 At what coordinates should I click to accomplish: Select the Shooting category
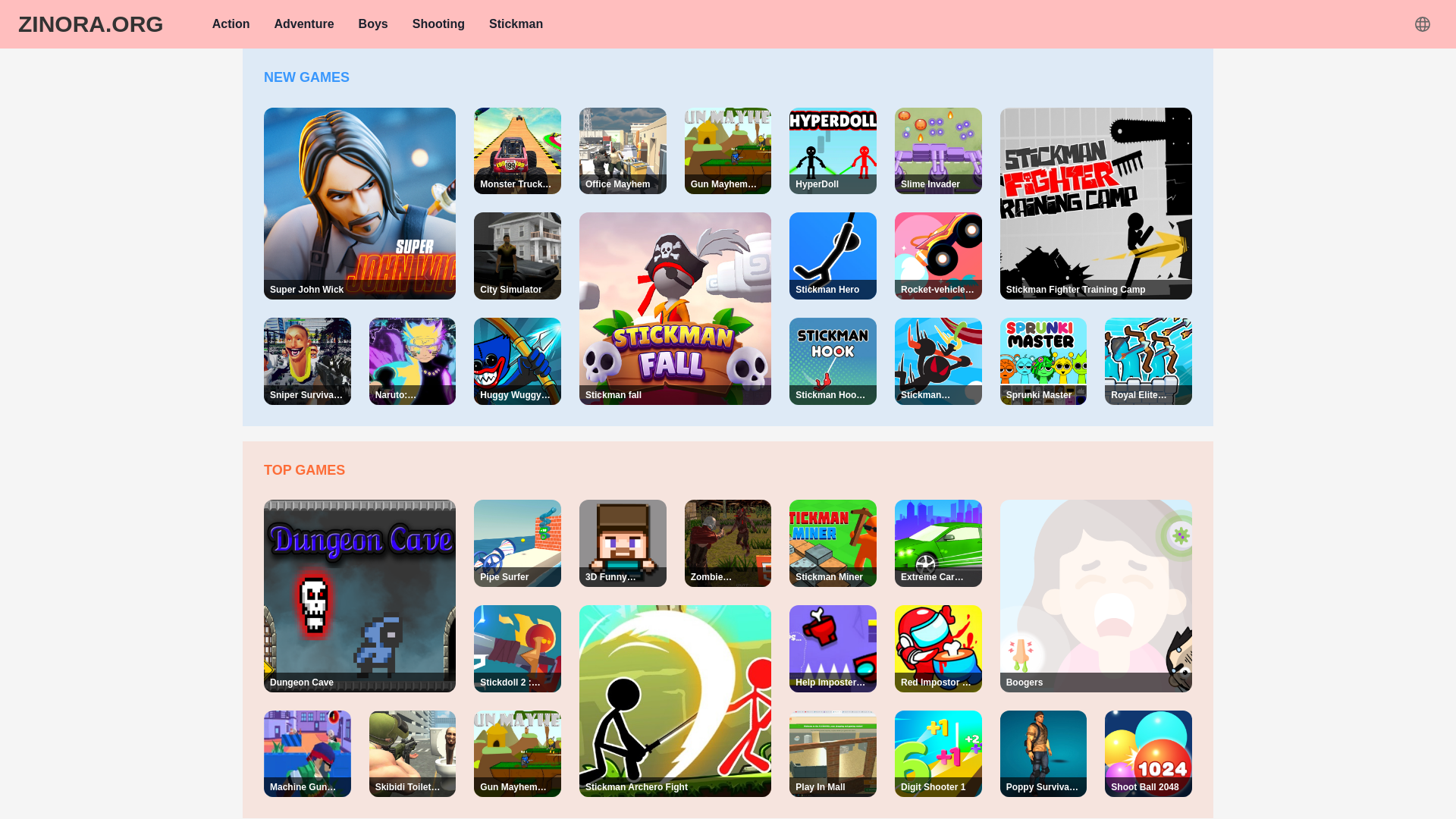point(438,24)
